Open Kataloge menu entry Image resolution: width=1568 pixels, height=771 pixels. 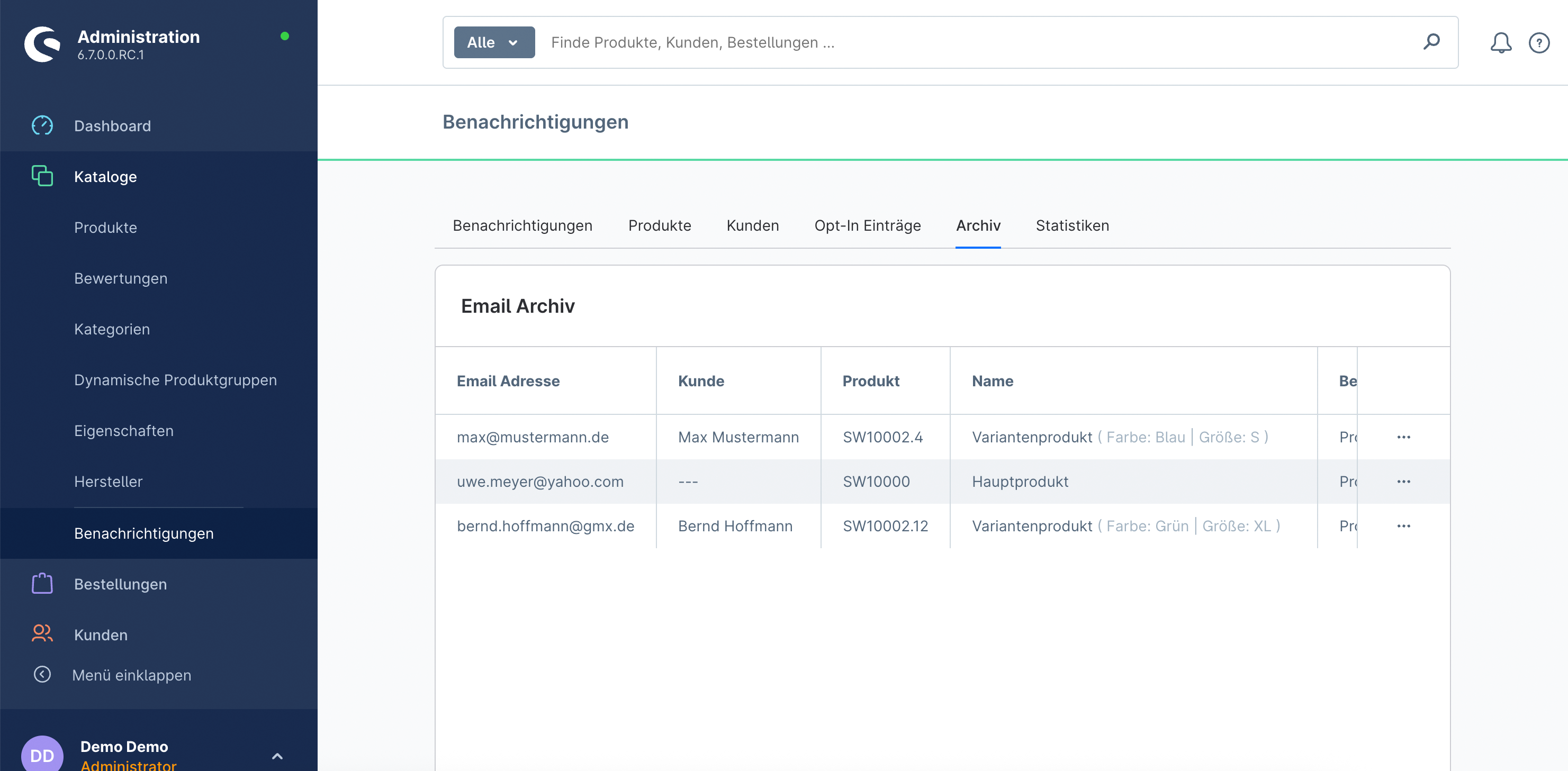click(105, 176)
